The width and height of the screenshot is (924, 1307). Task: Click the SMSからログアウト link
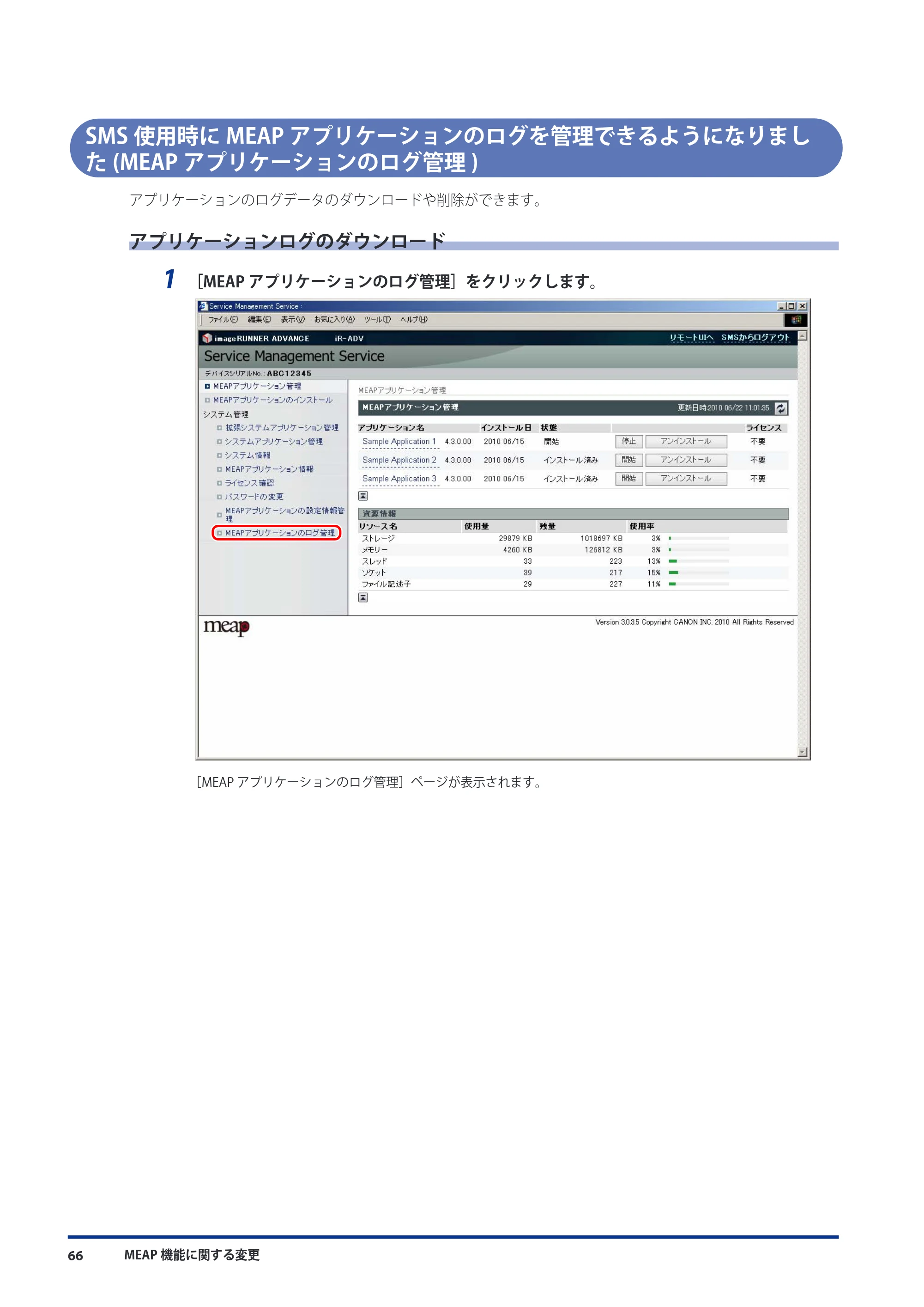click(x=755, y=338)
